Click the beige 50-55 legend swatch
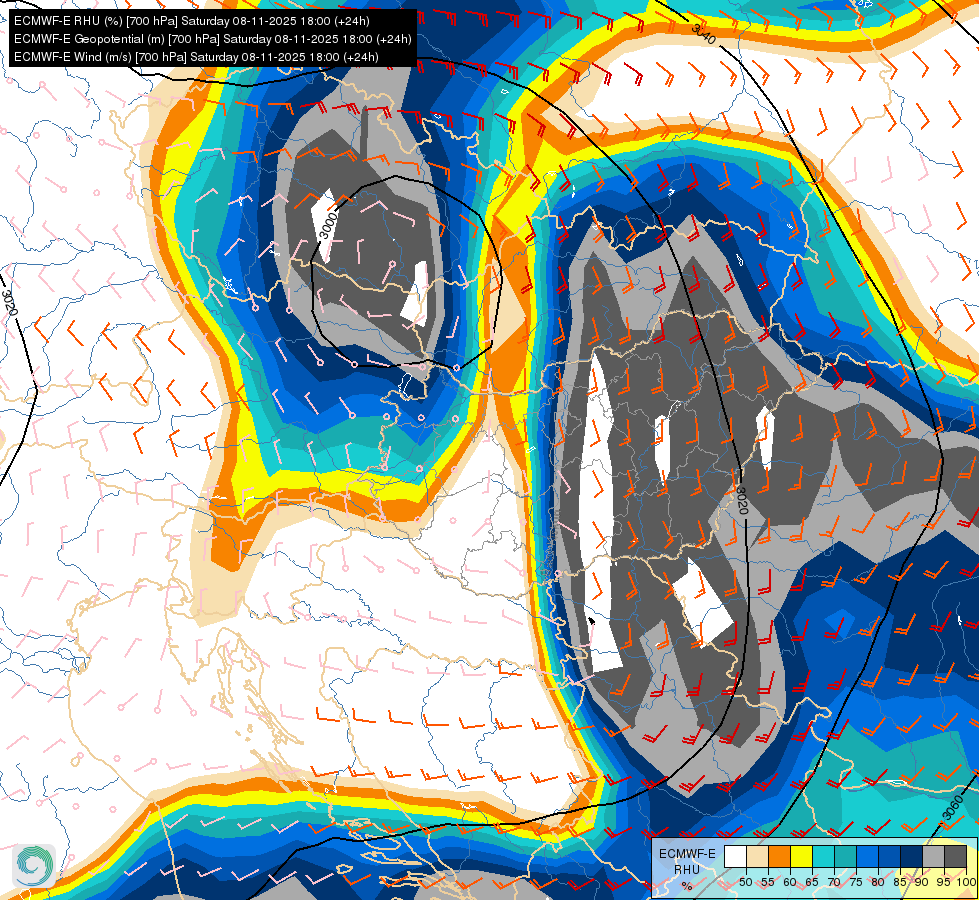979x900 pixels. [x=757, y=856]
